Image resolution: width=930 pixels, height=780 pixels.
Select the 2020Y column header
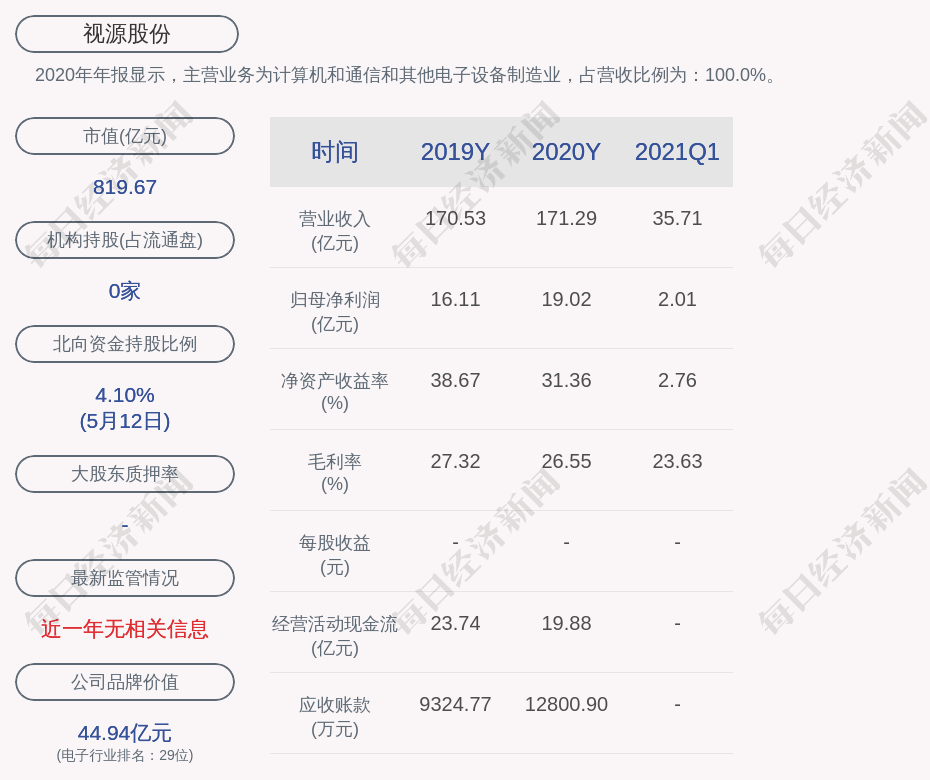[566, 152]
